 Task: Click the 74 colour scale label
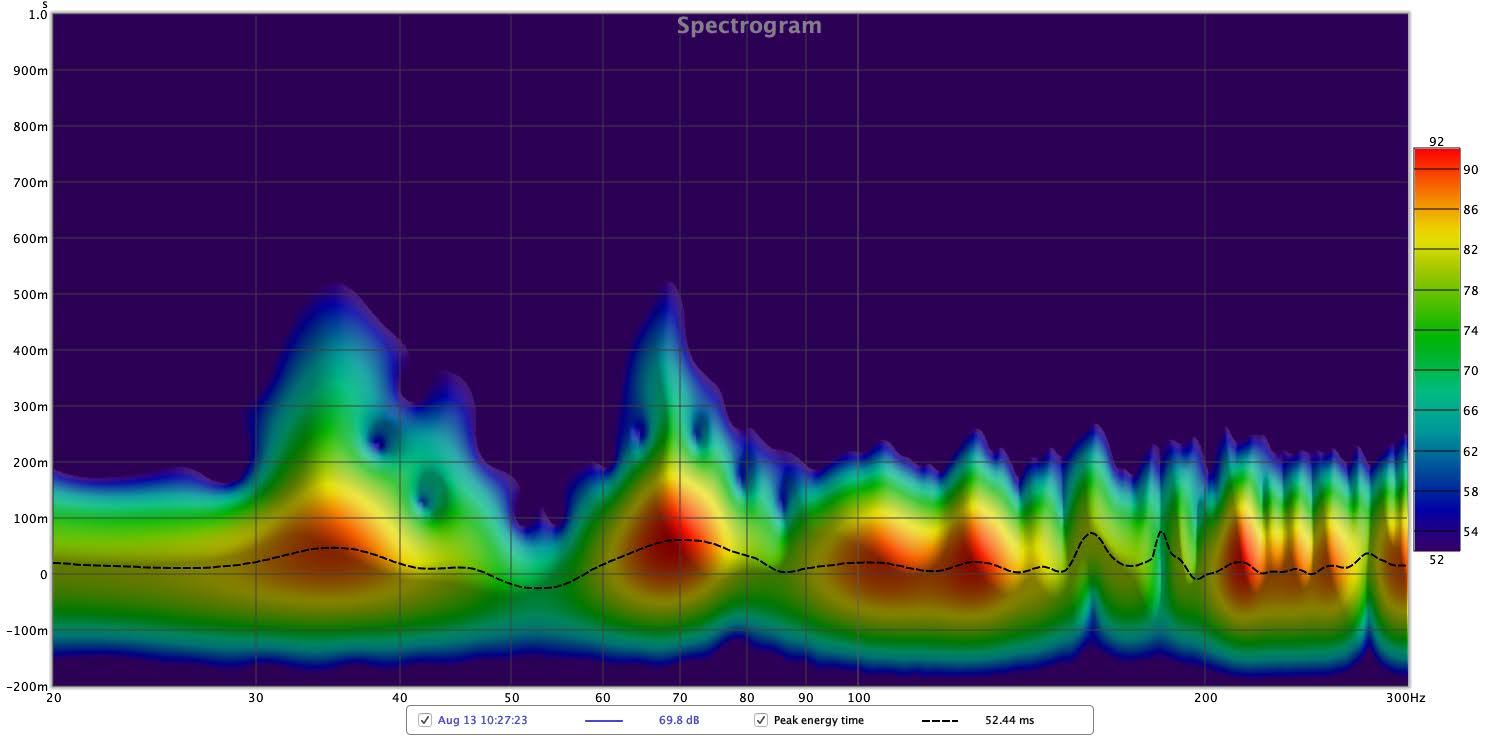[x=1471, y=330]
